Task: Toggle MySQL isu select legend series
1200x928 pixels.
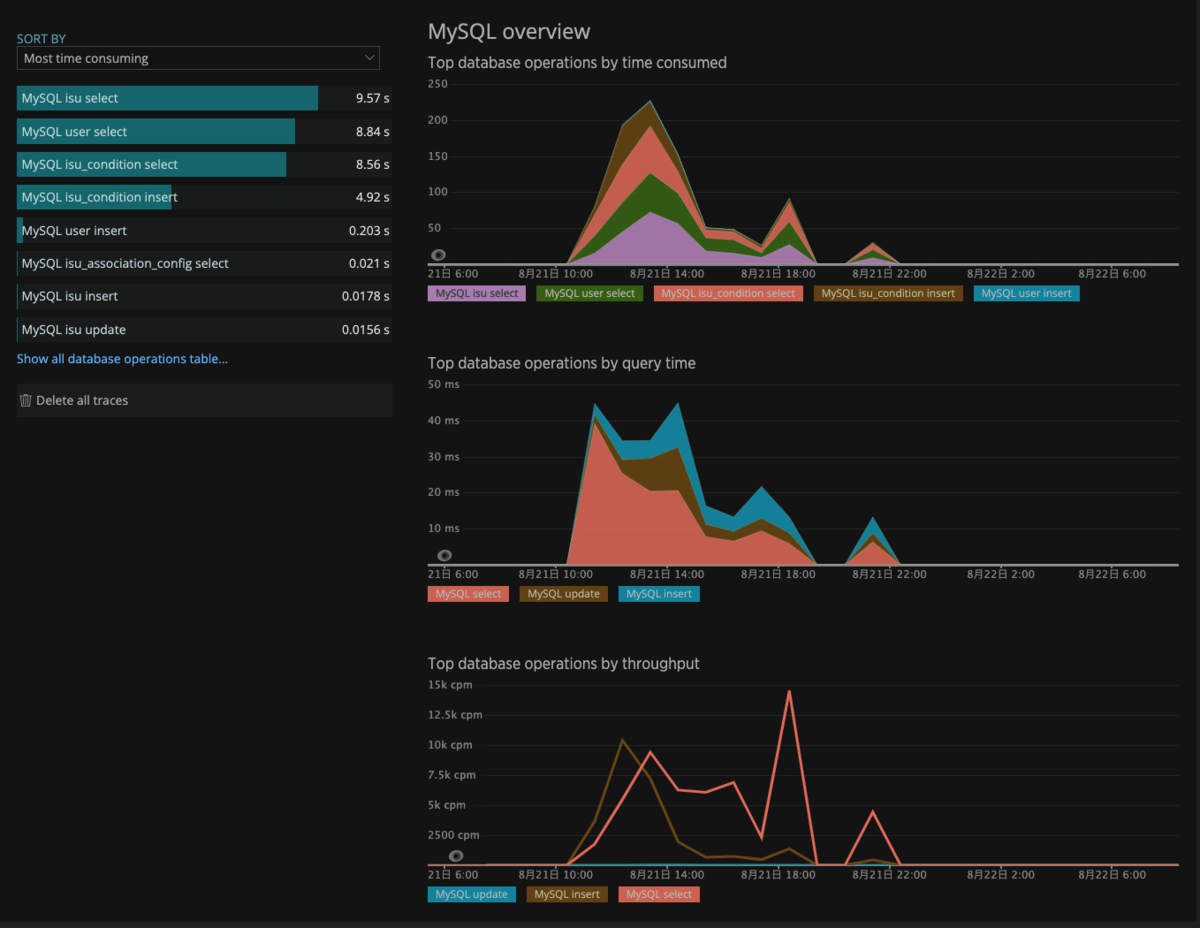Action: click(477, 294)
